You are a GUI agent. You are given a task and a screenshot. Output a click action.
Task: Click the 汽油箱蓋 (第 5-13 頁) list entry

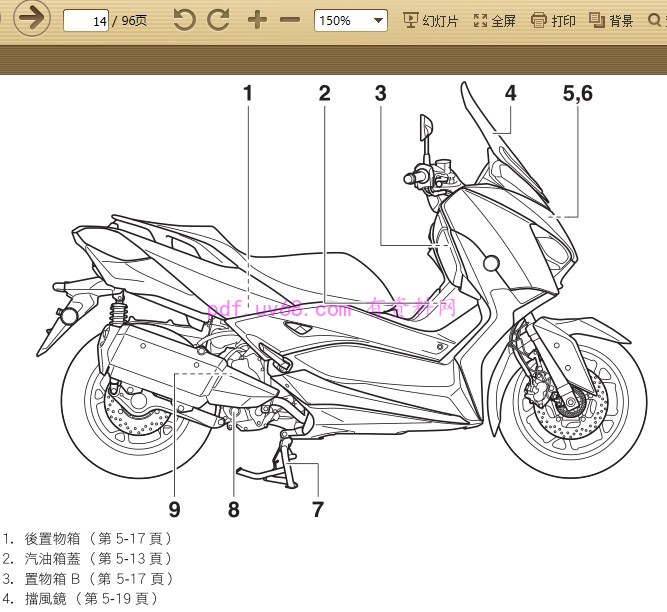(x=88, y=558)
